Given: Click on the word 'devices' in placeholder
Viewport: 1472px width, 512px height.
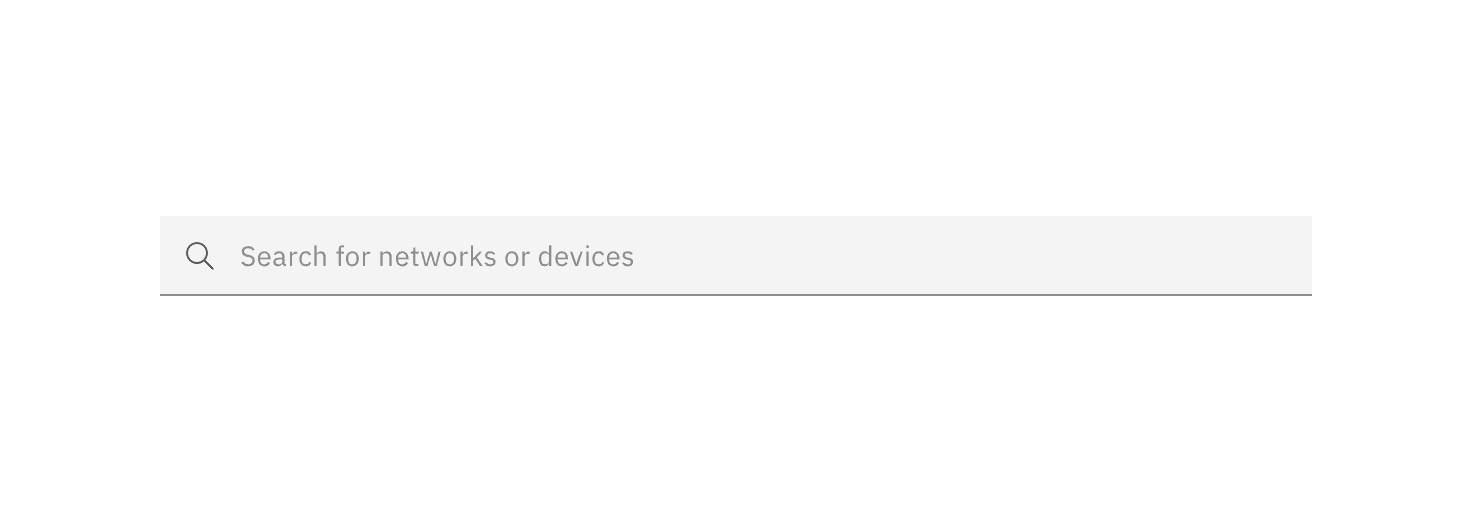Looking at the screenshot, I should (586, 257).
